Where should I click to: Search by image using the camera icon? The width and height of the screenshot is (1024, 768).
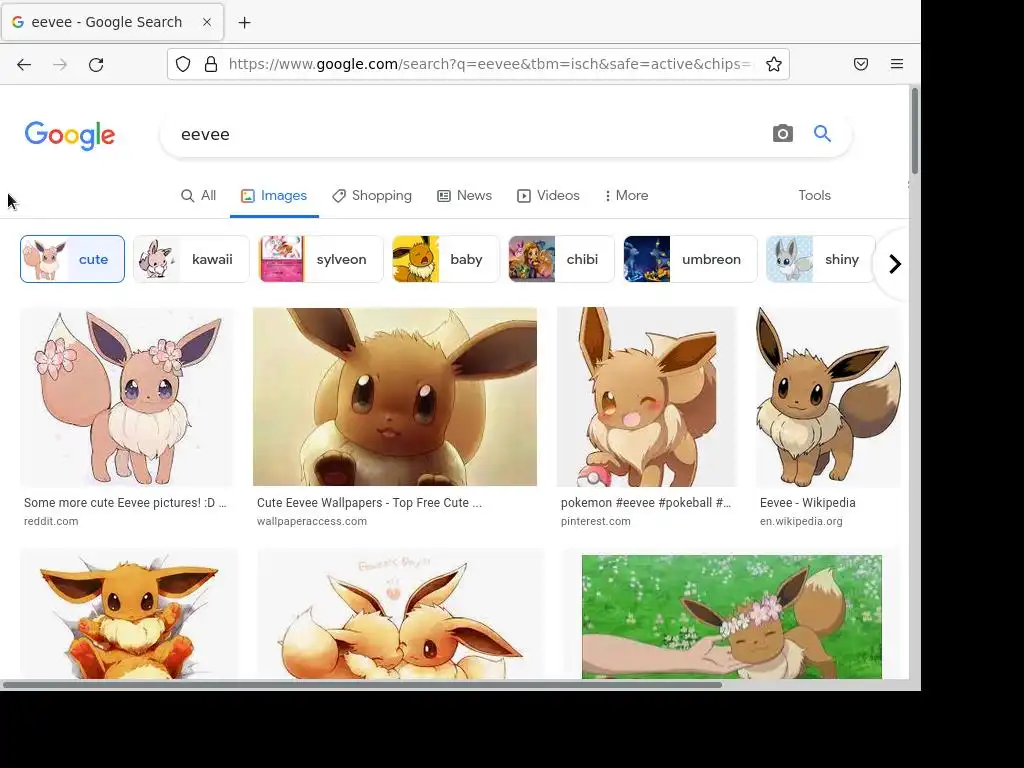click(x=782, y=134)
